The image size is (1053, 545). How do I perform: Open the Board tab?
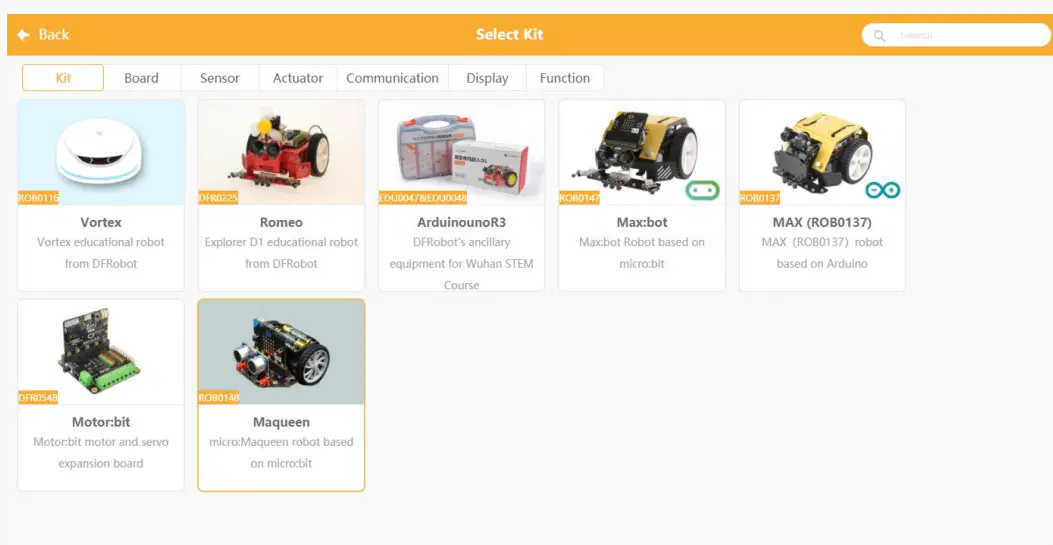tap(142, 78)
